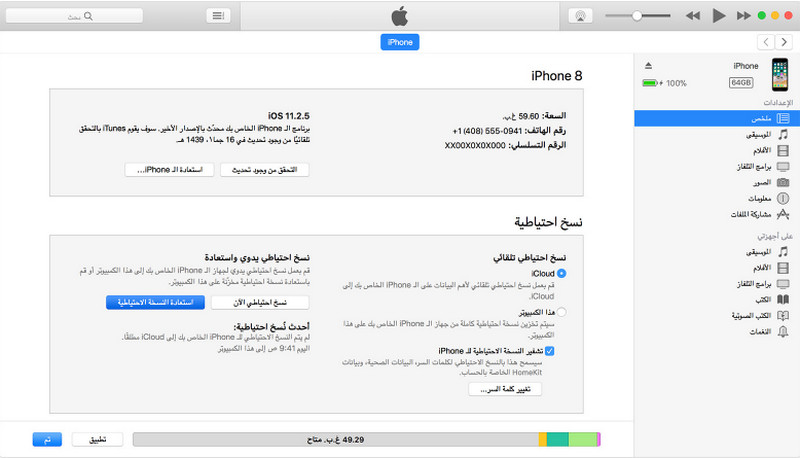Image resolution: width=800 pixels, height=458 pixels.
Task: Eject the iPhone device
Action: [x=648, y=65]
